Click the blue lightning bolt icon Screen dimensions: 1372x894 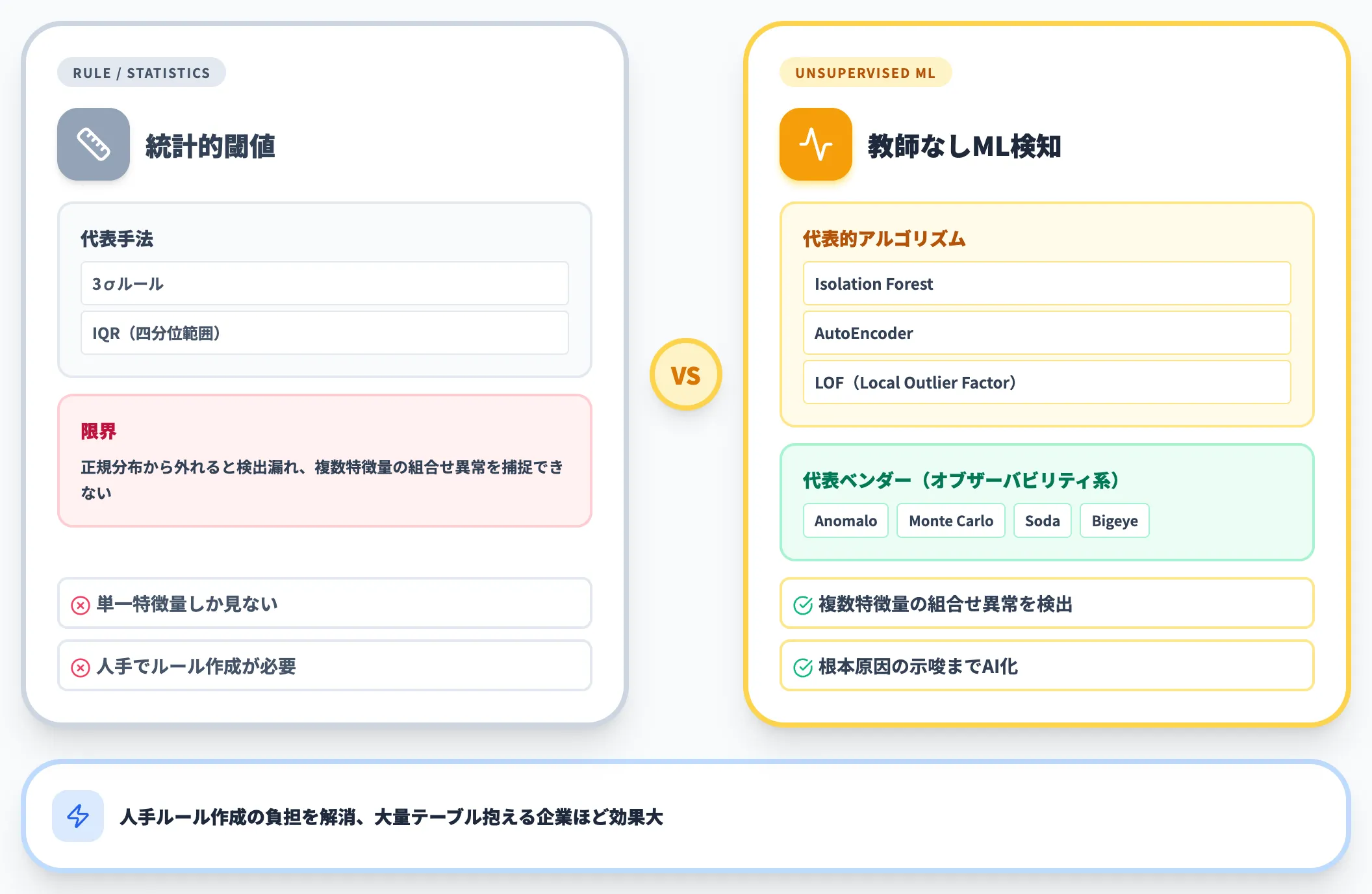78,816
